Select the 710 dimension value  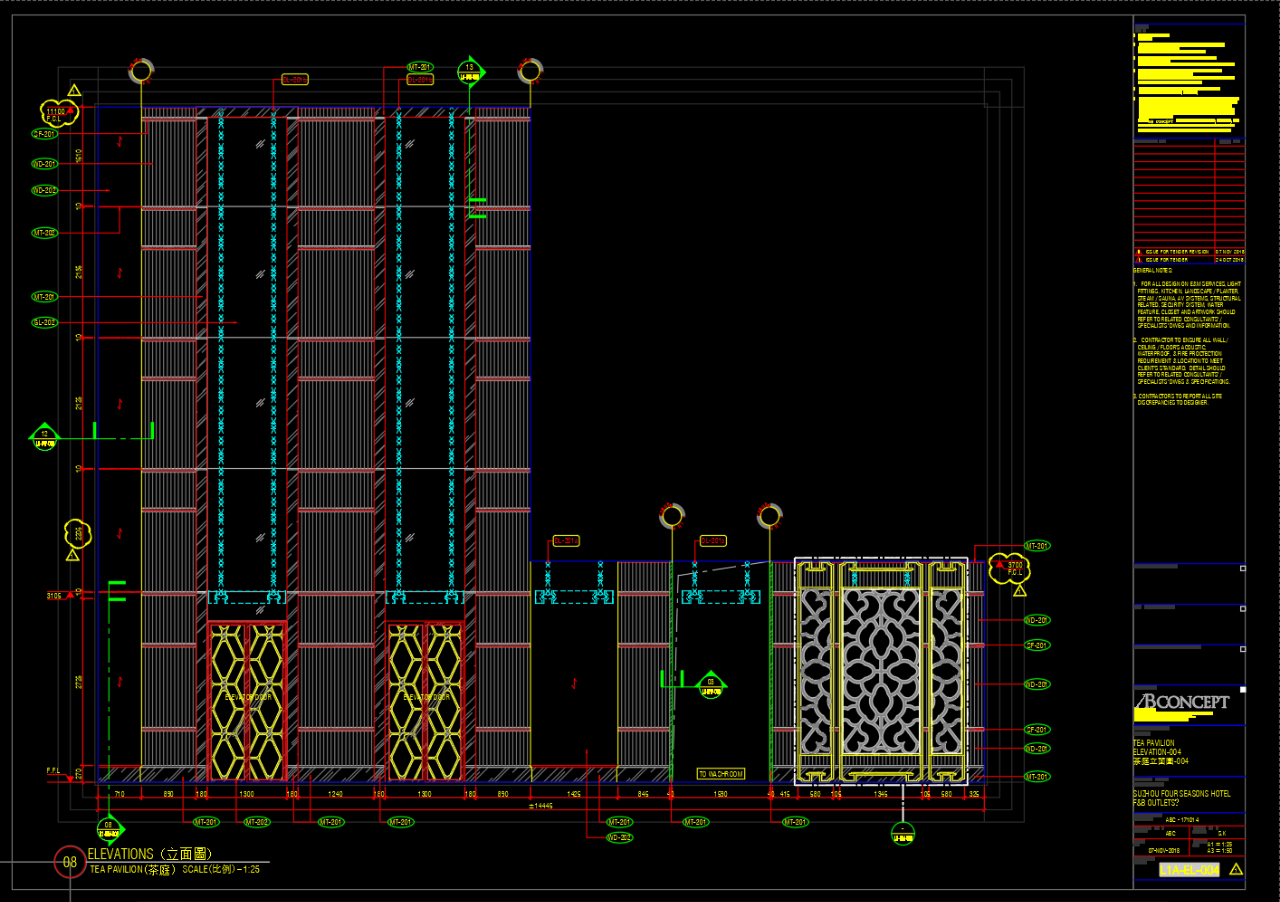119,794
